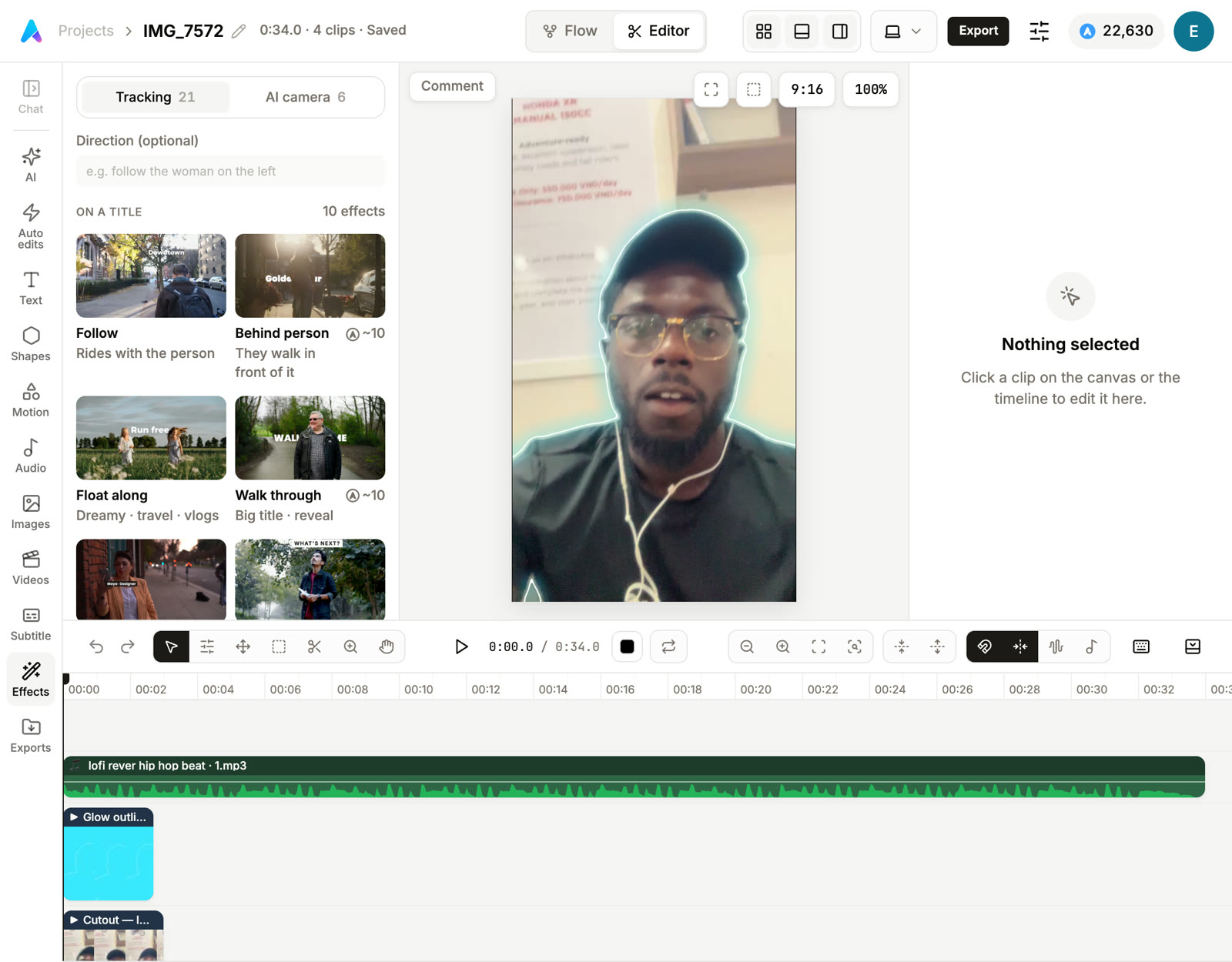Open the Chat panel in sidebar
This screenshot has height=962, width=1232.
[x=31, y=97]
